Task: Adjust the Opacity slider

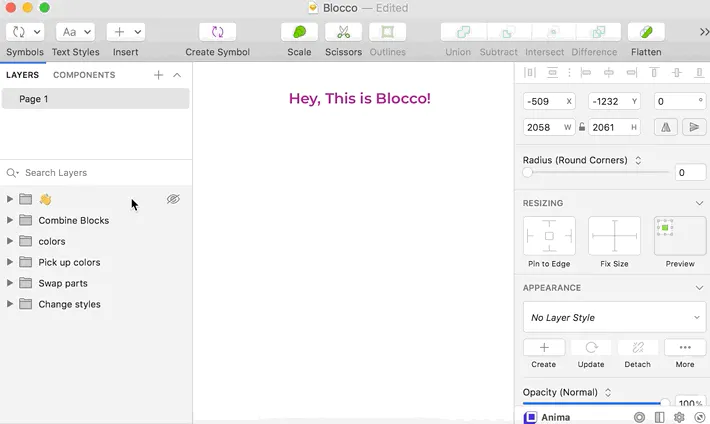Action: coord(596,403)
